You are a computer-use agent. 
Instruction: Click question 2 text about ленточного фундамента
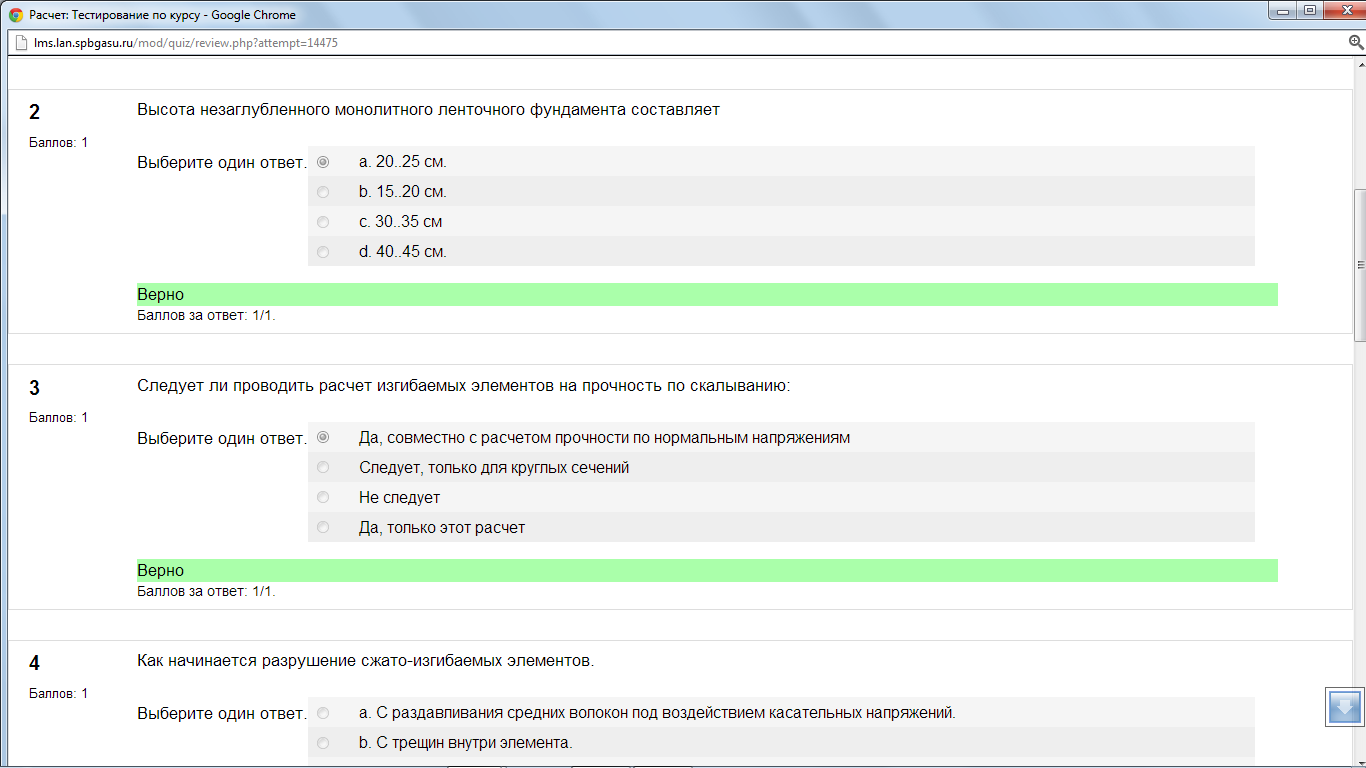[x=428, y=110]
